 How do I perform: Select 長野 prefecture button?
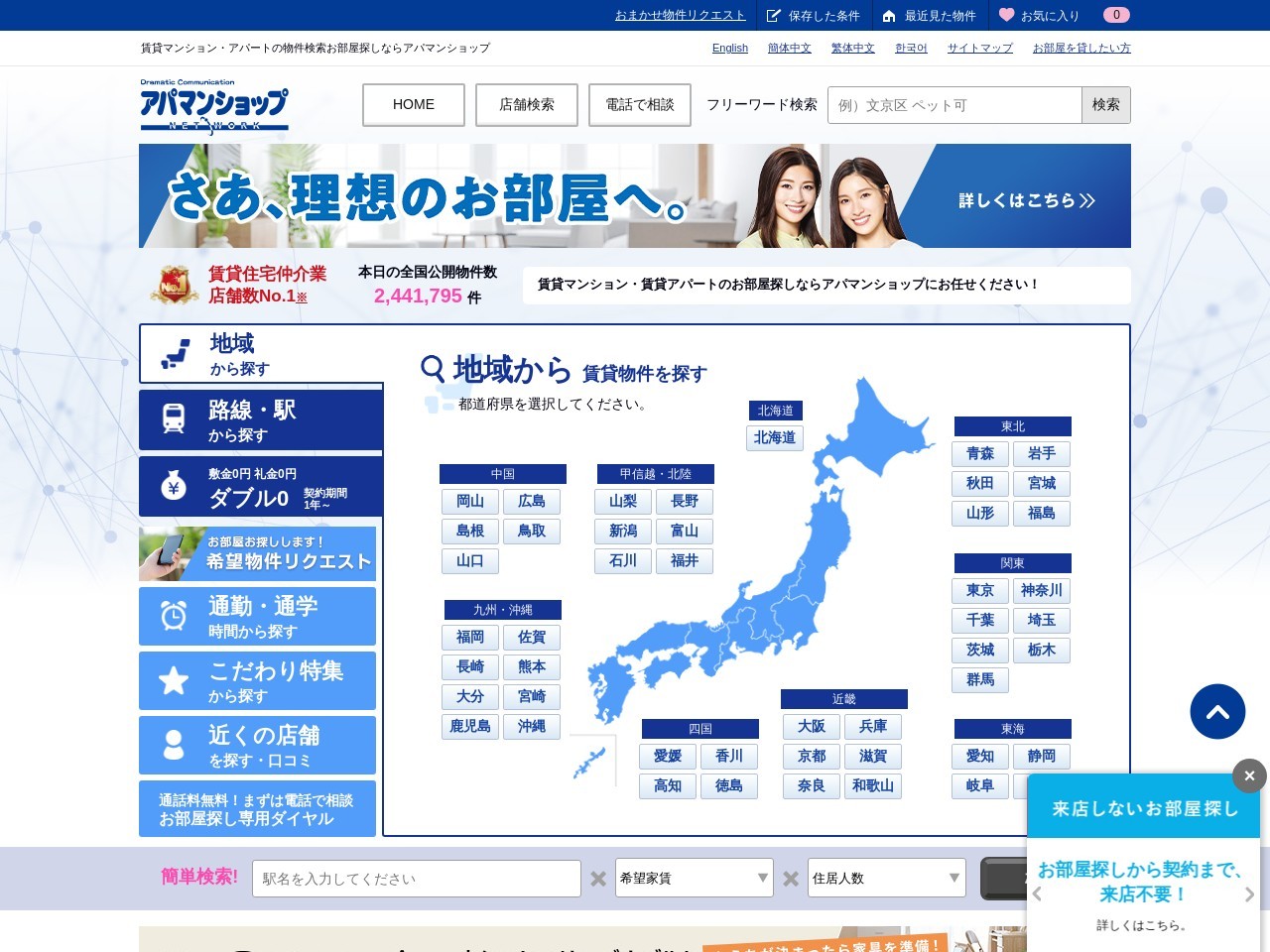685,501
